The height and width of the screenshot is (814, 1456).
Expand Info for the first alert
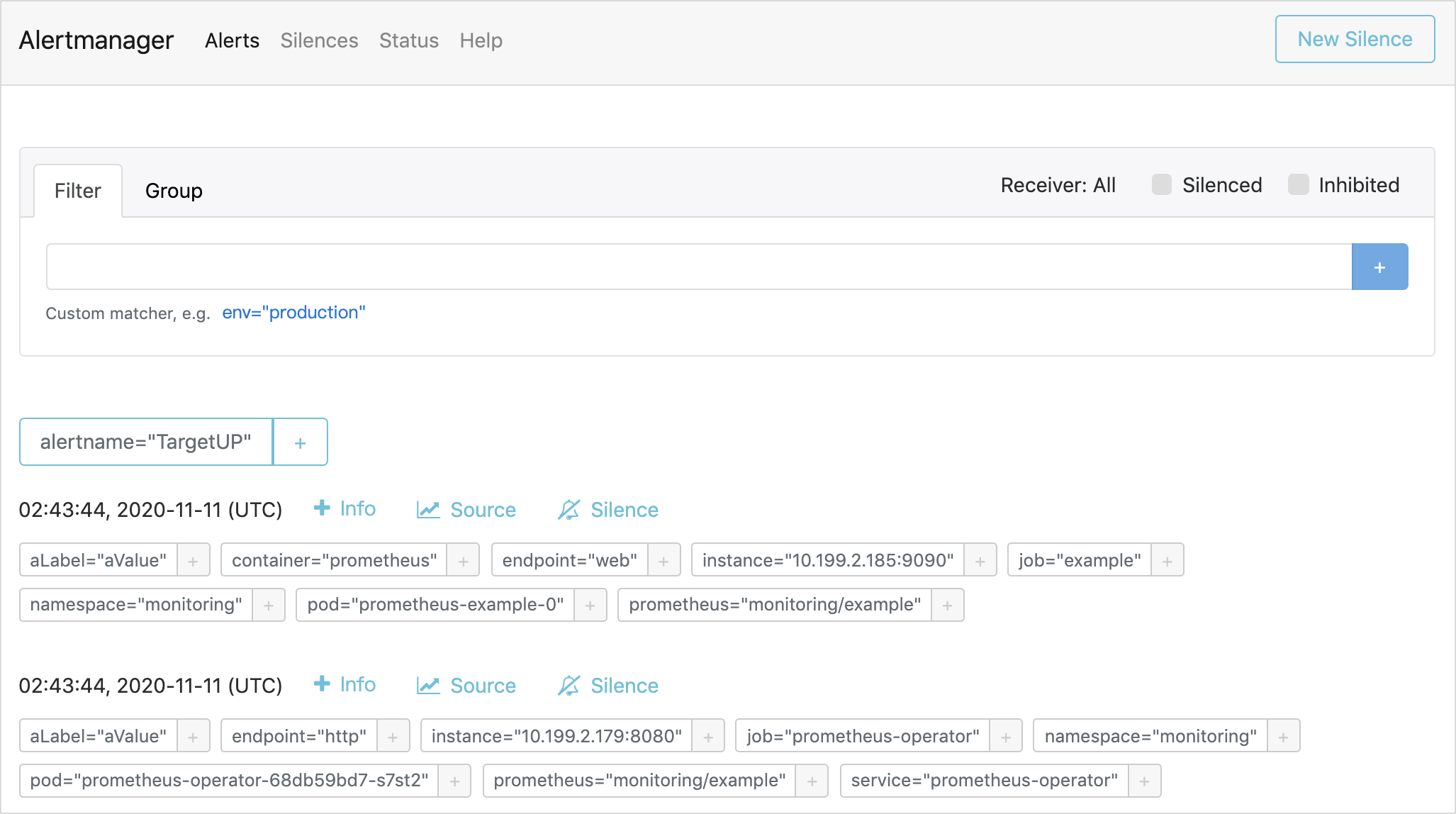pos(345,509)
